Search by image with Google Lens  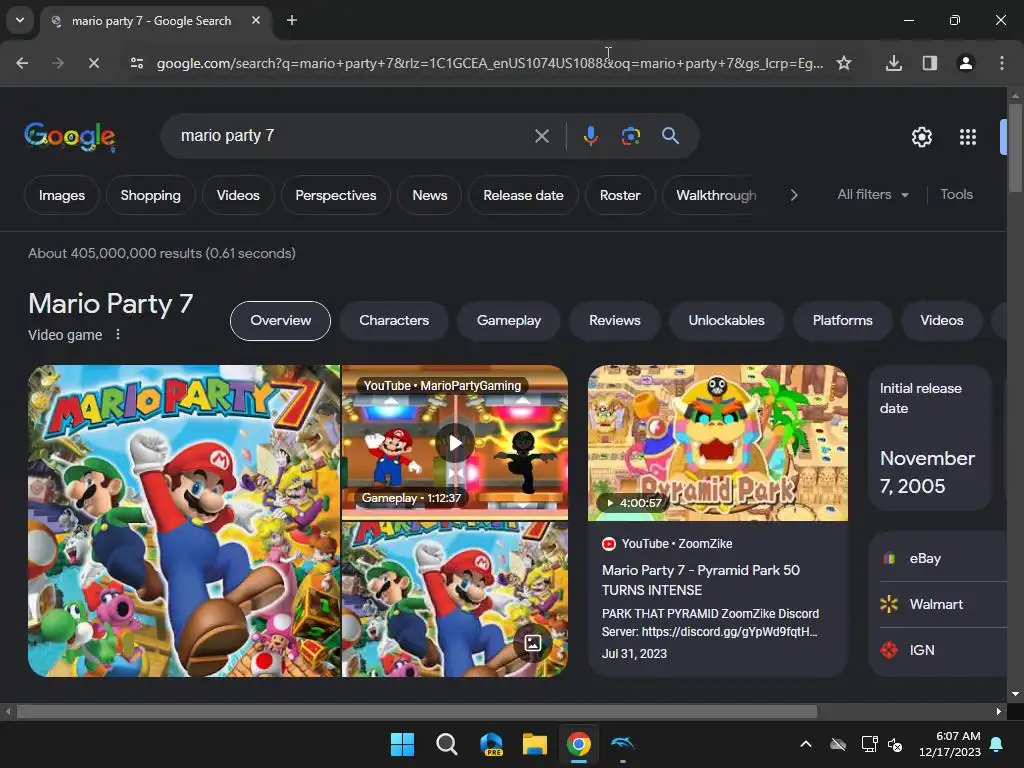pyautogui.click(x=630, y=136)
